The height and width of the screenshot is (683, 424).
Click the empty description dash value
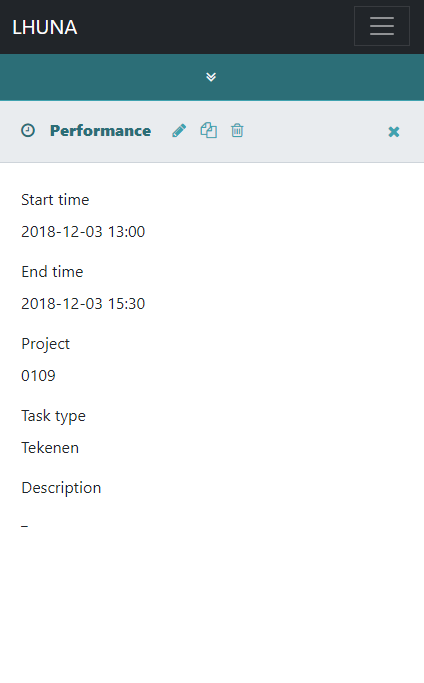coord(24,526)
